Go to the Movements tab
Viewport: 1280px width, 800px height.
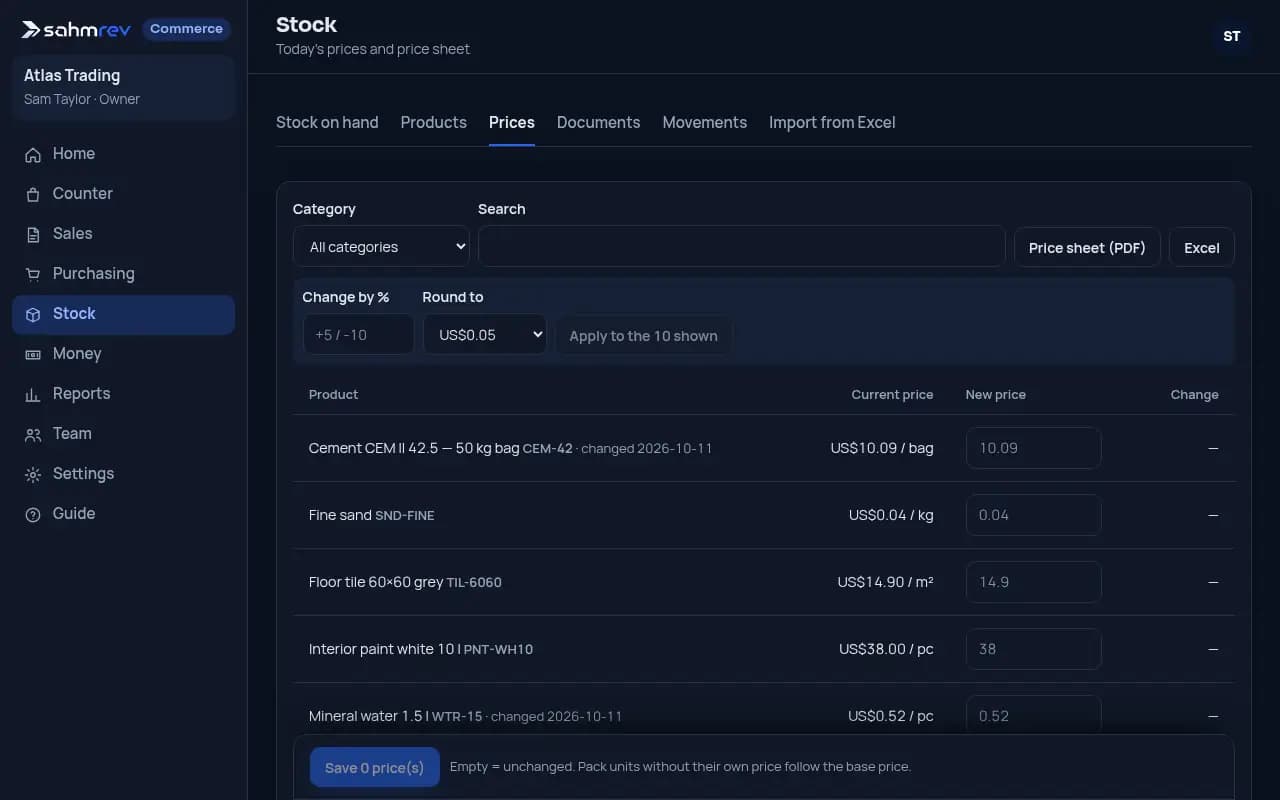705,122
